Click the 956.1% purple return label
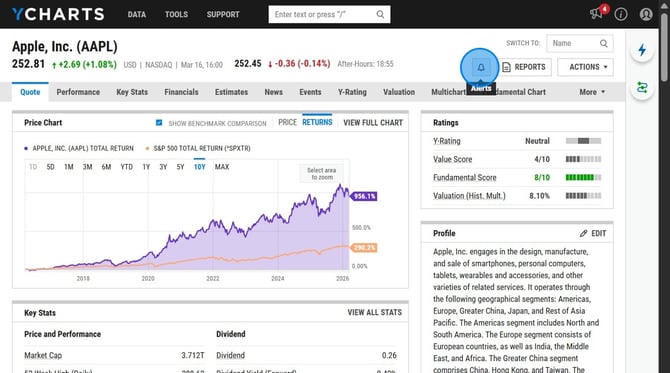 click(x=364, y=196)
